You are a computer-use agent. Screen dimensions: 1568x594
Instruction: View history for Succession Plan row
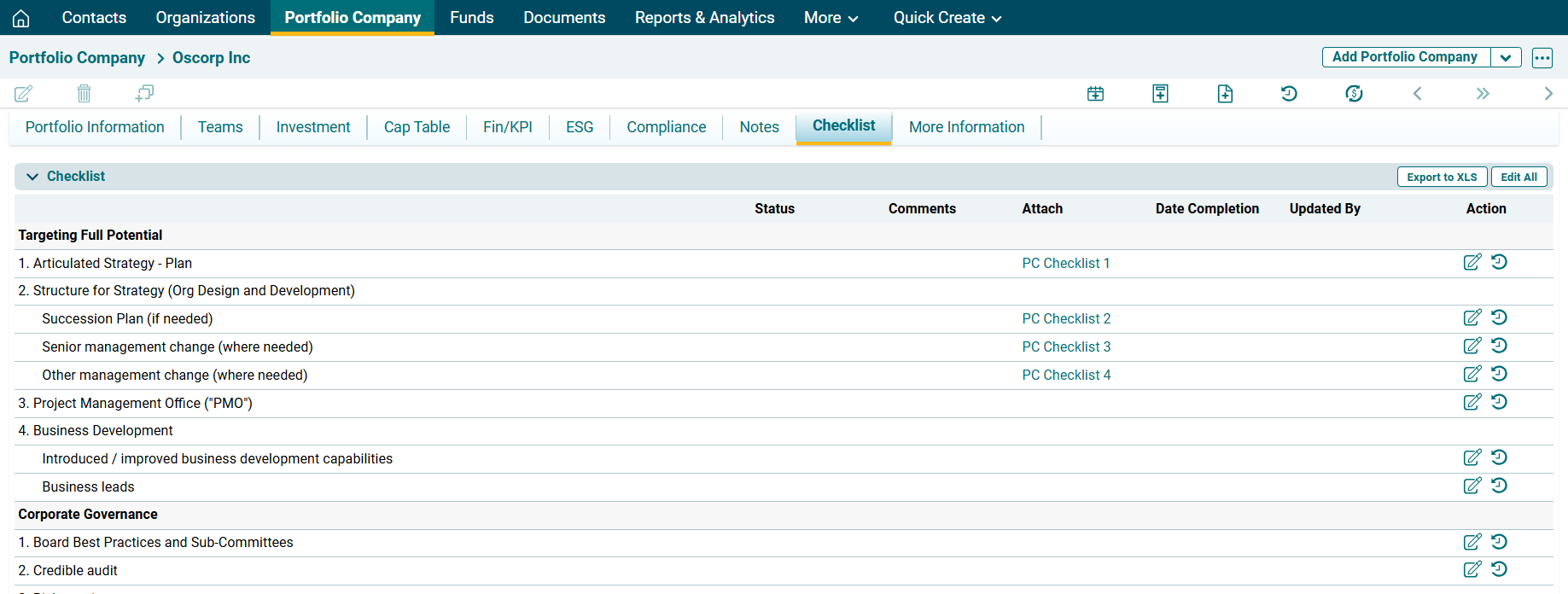[x=1499, y=317]
